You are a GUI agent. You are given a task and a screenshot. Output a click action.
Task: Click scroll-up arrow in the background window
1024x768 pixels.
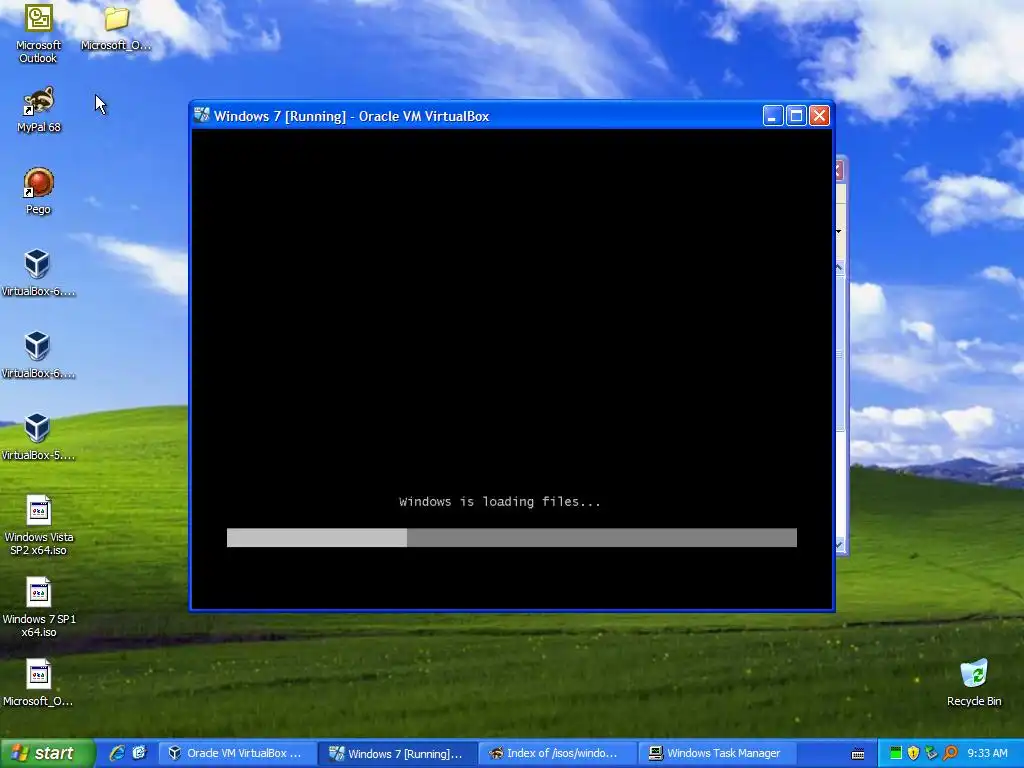pos(840,267)
